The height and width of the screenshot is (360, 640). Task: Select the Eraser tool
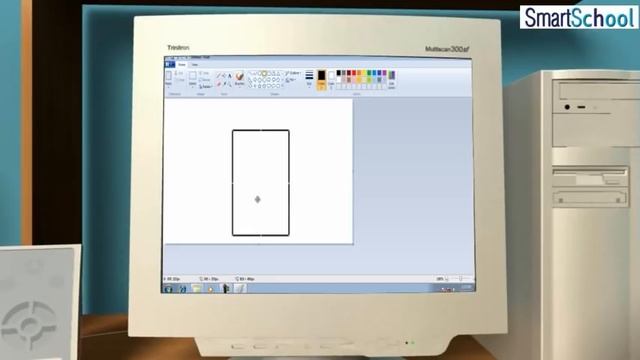click(x=218, y=84)
